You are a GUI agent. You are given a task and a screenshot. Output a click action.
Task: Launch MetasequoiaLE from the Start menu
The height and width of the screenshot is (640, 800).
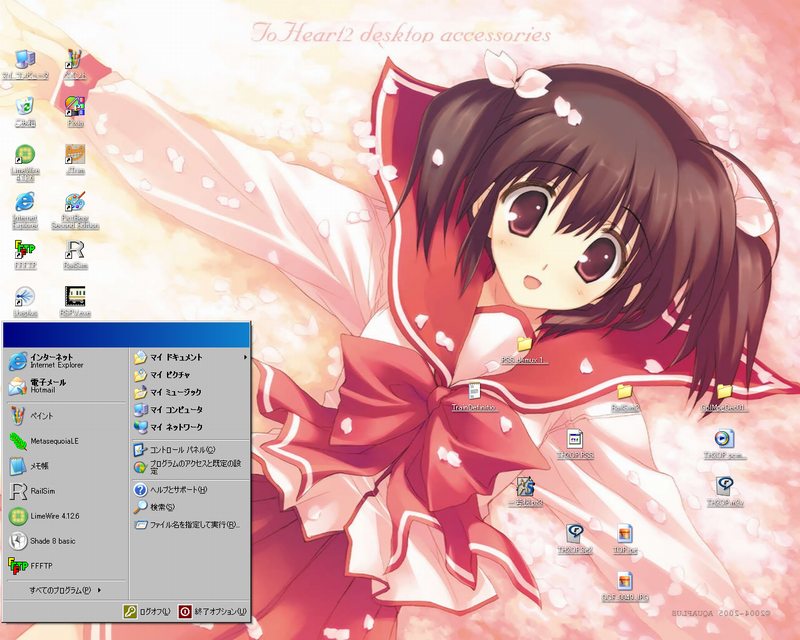[x=66, y=441]
